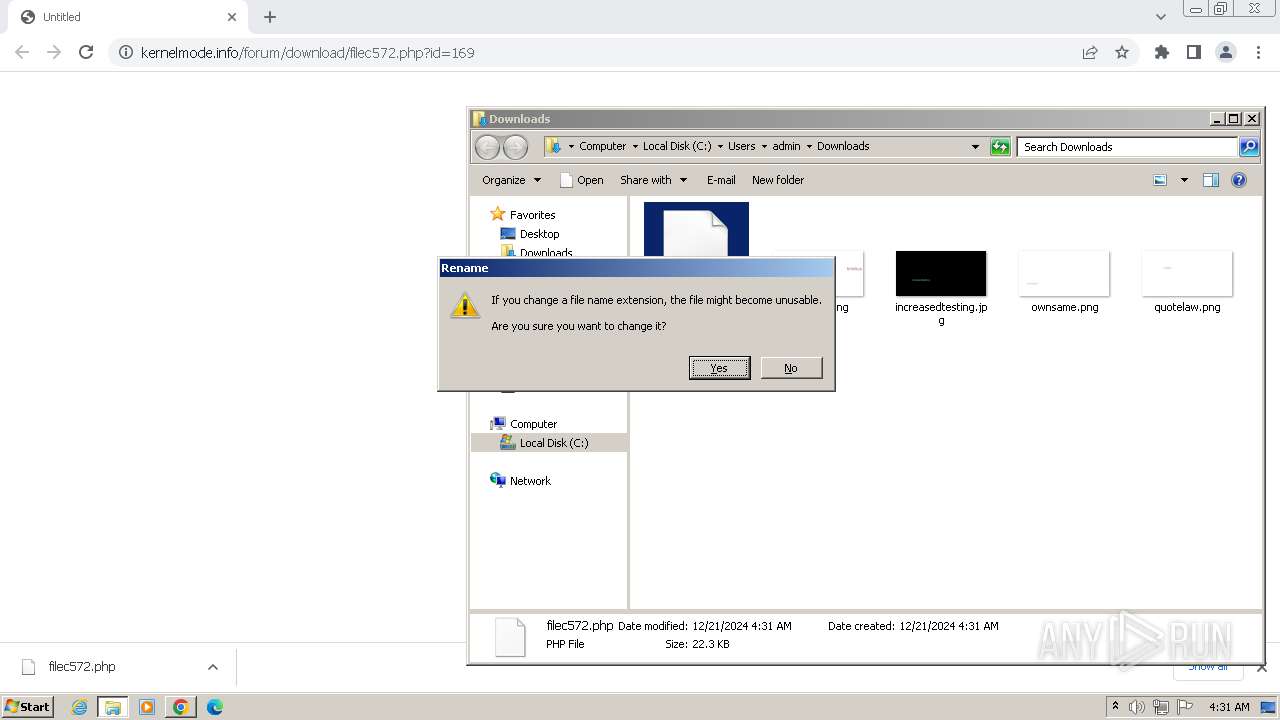
Task: Open the Start menu
Action: 27,707
